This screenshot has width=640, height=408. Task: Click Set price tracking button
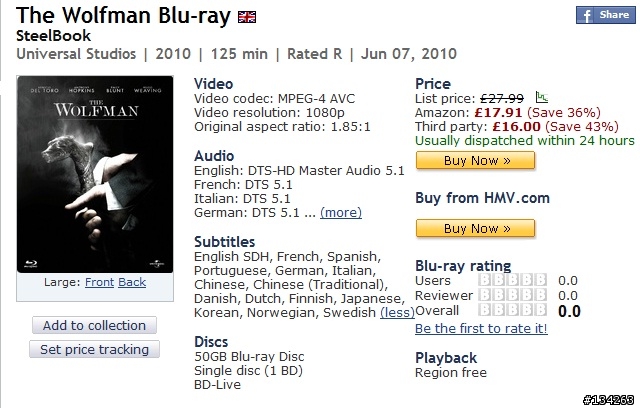pos(94,349)
